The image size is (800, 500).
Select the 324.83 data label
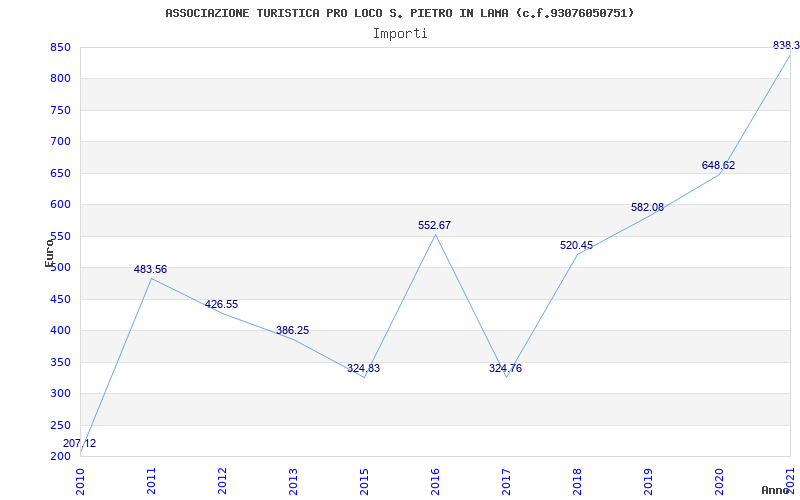tap(363, 368)
